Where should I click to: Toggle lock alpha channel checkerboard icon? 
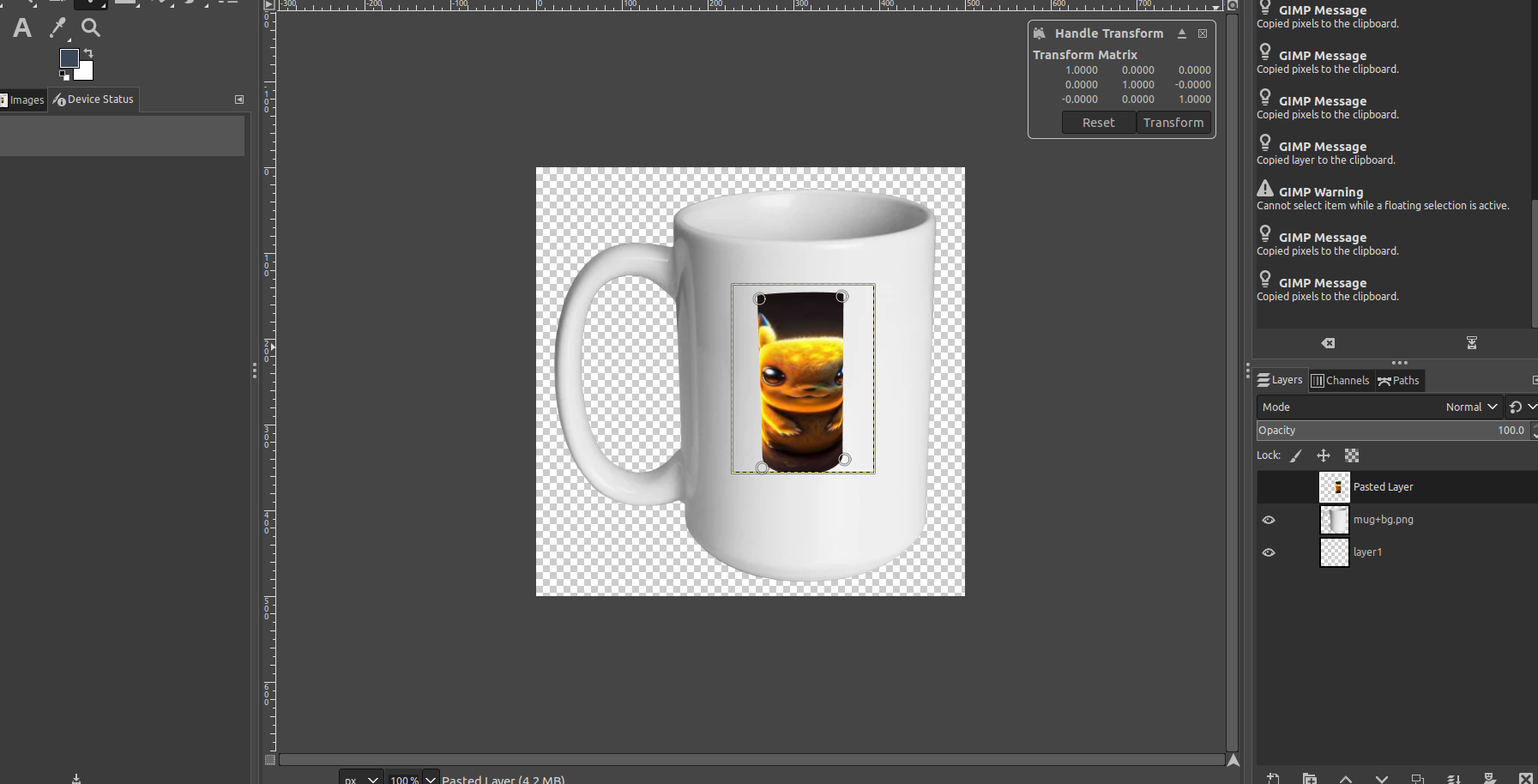click(x=1352, y=455)
